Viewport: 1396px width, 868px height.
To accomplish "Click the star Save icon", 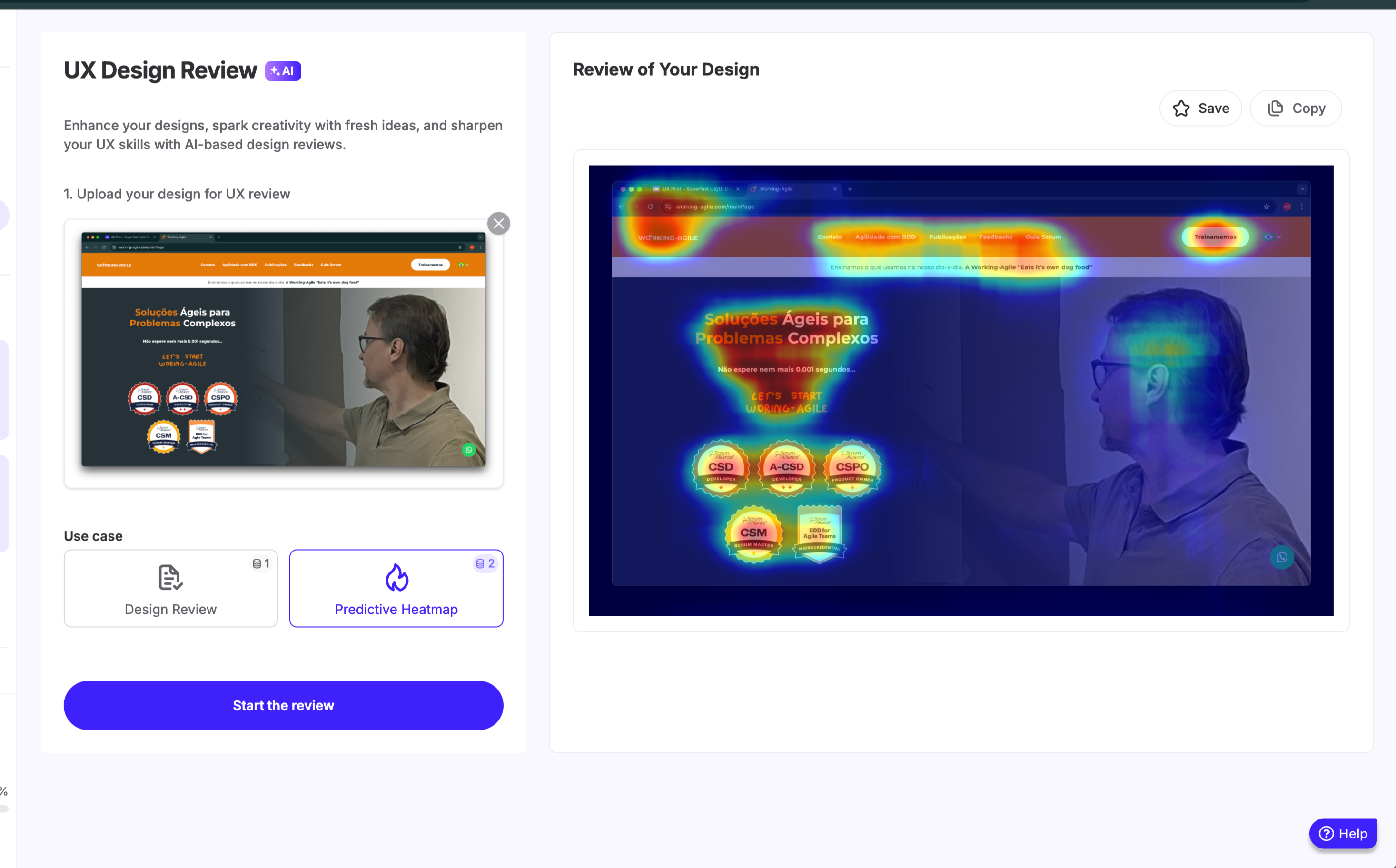I will [x=1181, y=108].
